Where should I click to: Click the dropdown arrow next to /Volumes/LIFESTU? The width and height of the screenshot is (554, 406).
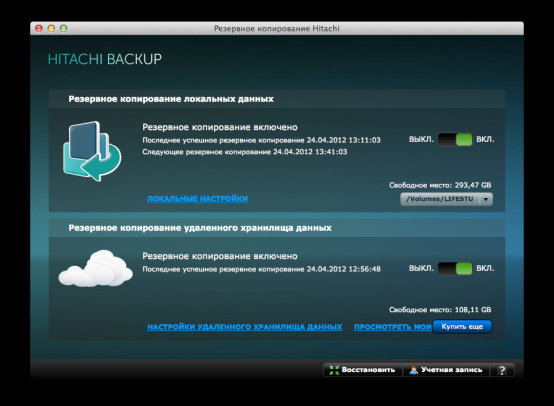486,199
